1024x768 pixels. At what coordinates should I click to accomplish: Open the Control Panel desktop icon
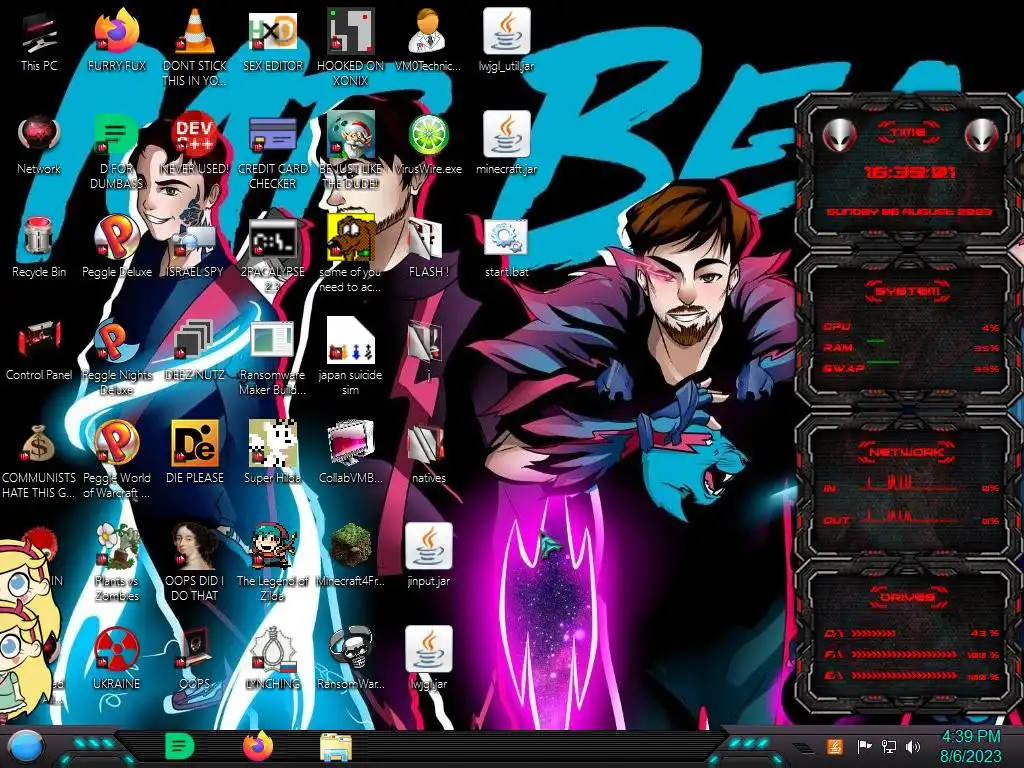39,350
